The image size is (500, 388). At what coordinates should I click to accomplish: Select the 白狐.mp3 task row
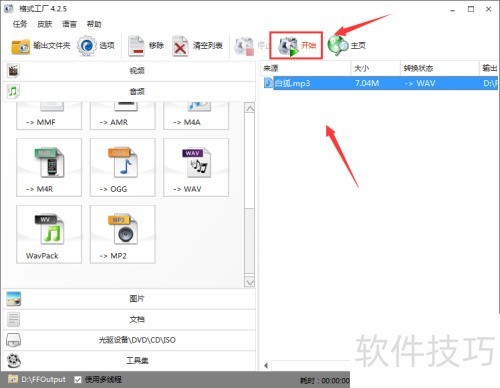click(380, 83)
